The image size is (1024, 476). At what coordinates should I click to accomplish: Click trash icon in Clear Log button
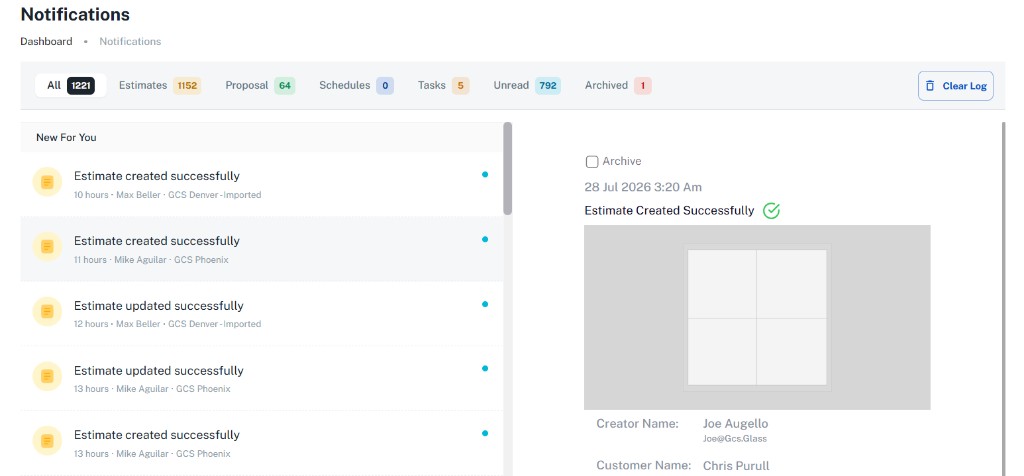tap(930, 86)
